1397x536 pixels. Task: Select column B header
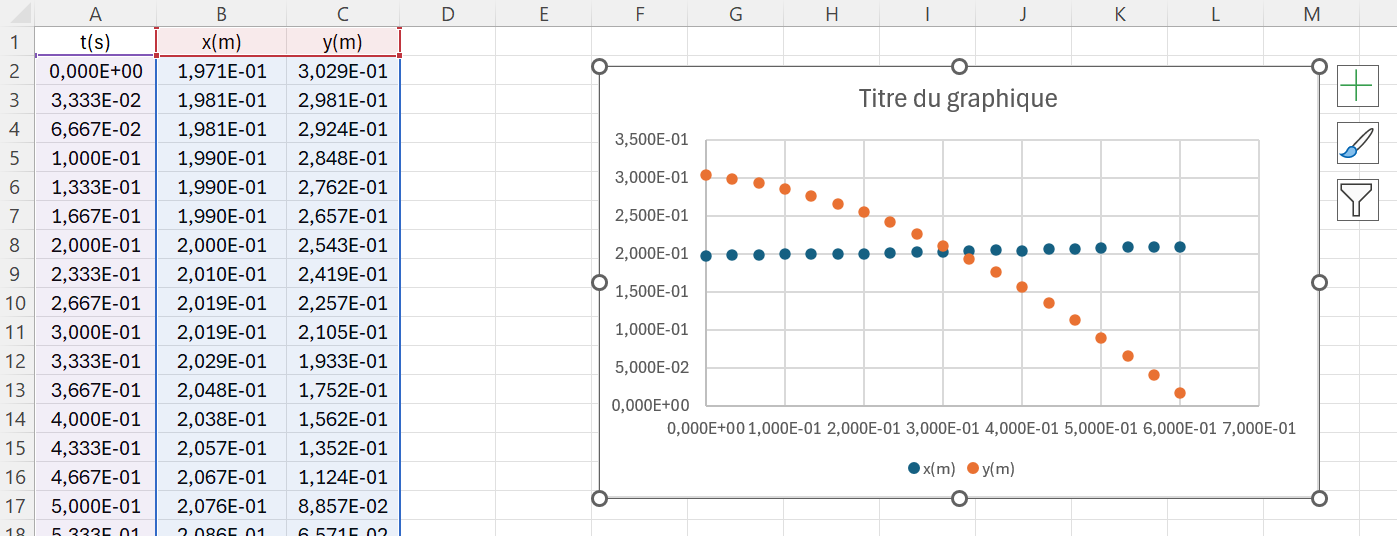[x=221, y=13]
